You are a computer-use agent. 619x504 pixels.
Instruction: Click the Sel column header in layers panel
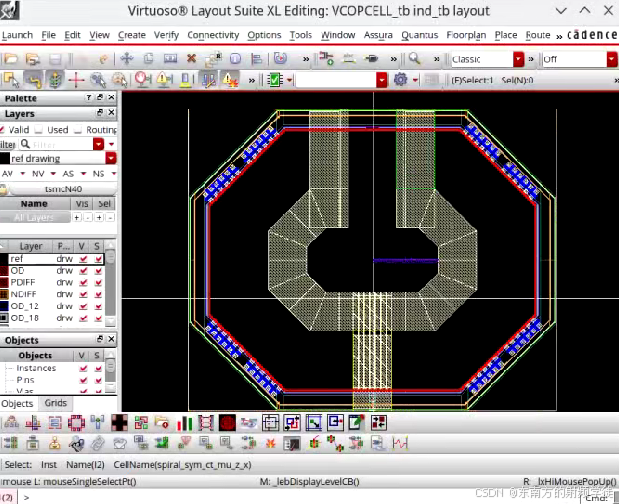click(x=104, y=204)
